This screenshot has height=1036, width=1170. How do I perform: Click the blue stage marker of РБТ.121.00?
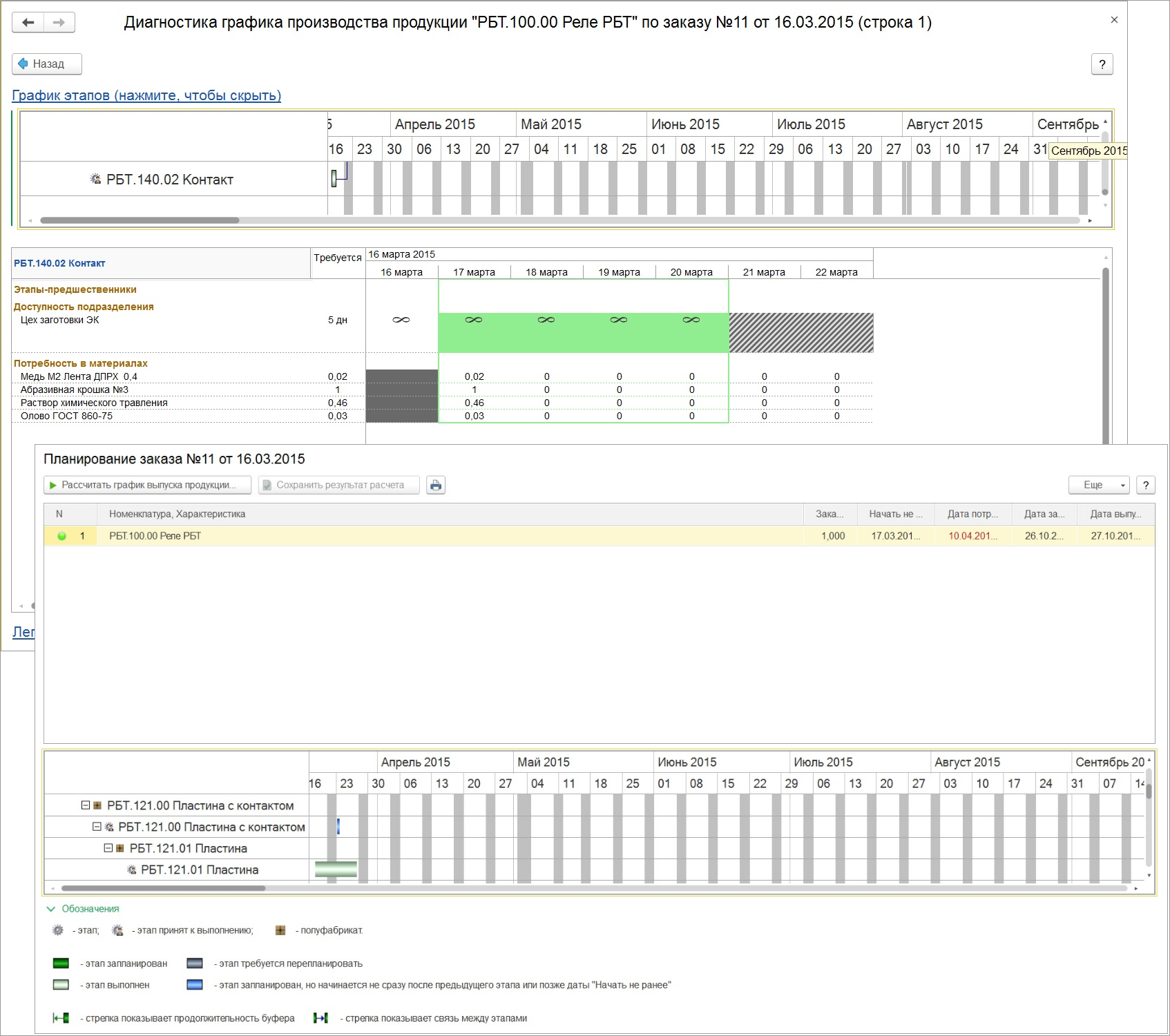pos(338,826)
